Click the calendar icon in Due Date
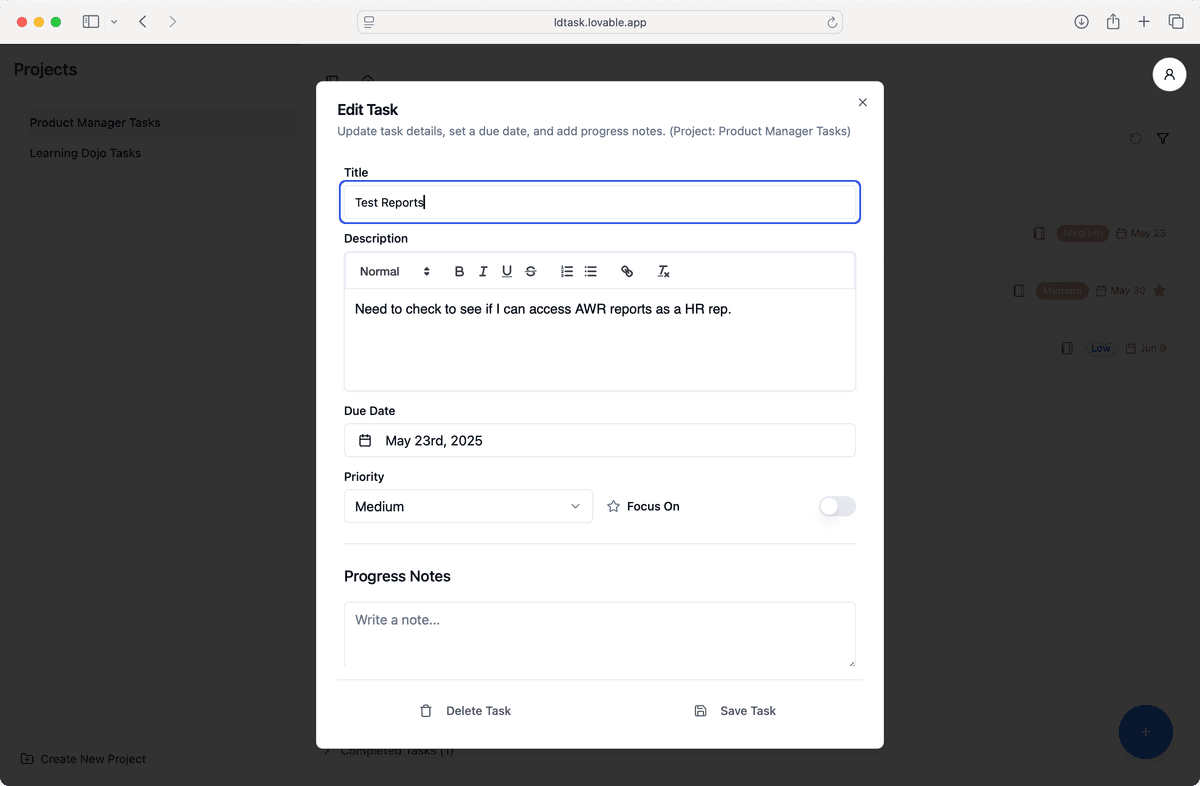This screenshot has width=1200, height=786. [x=365, y=441]
